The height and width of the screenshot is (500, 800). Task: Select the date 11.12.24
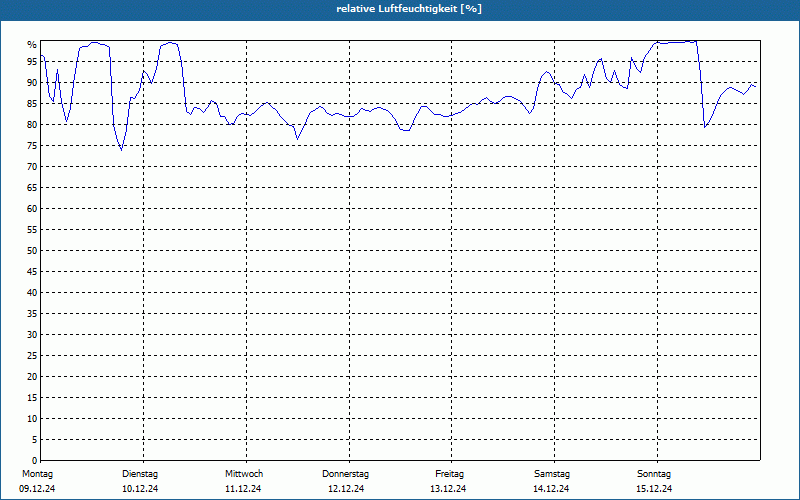coord(243,489)
